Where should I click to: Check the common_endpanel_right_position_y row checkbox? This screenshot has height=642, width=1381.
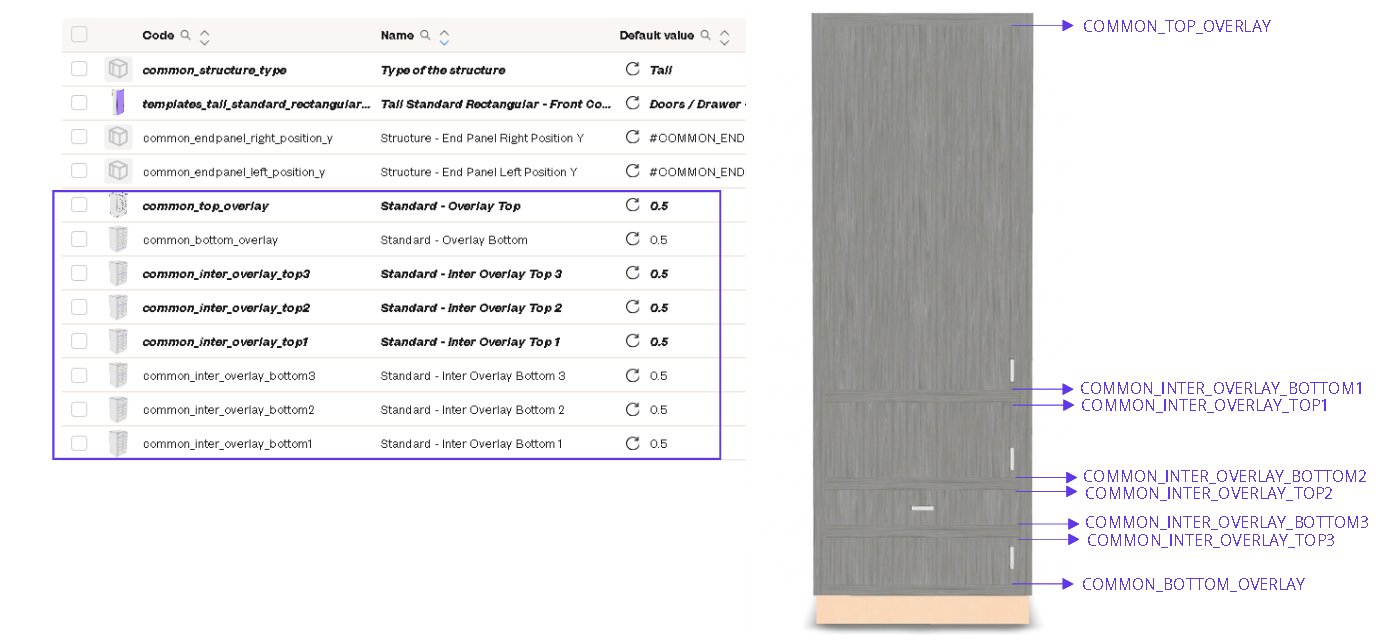(79, 137)
